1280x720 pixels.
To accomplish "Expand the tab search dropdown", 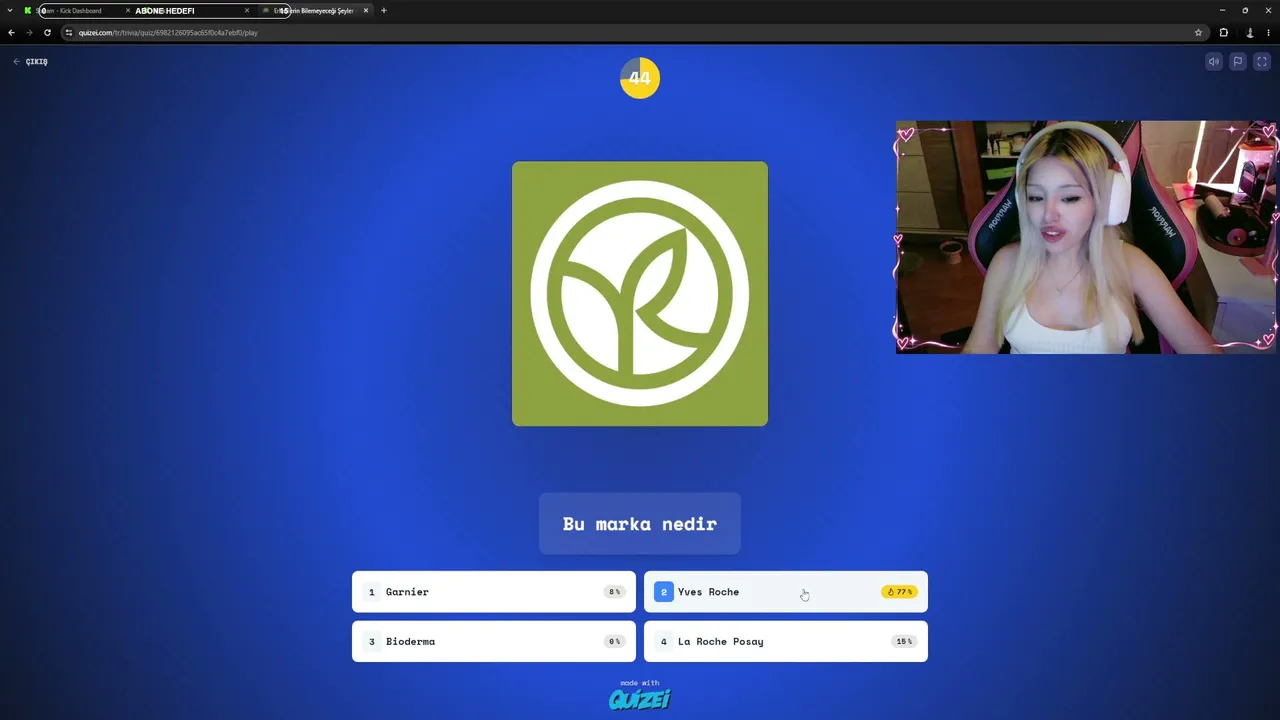I will click(10, 10).
